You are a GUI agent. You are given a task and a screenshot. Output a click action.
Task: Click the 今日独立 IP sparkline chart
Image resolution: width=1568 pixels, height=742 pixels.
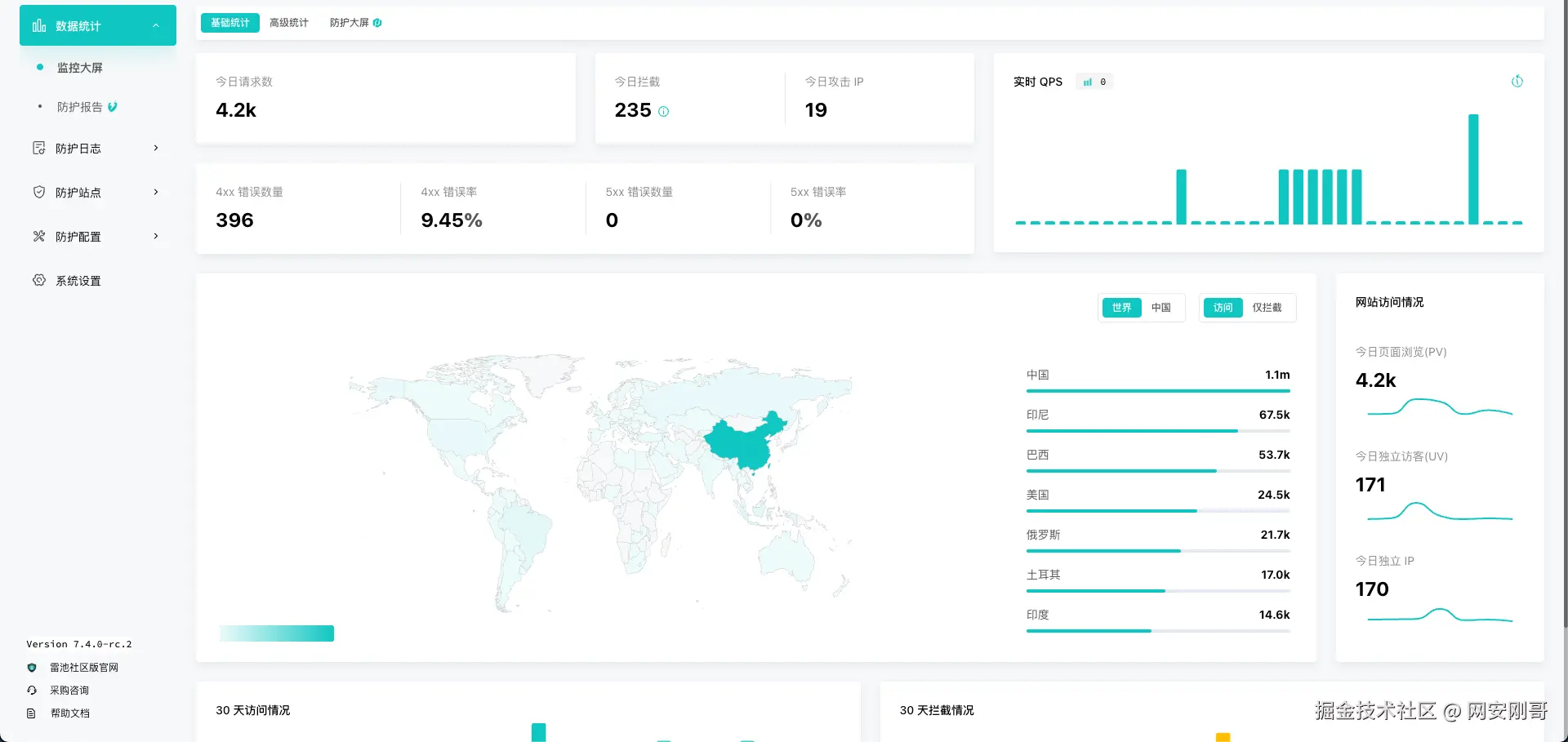click(1440, 615)
